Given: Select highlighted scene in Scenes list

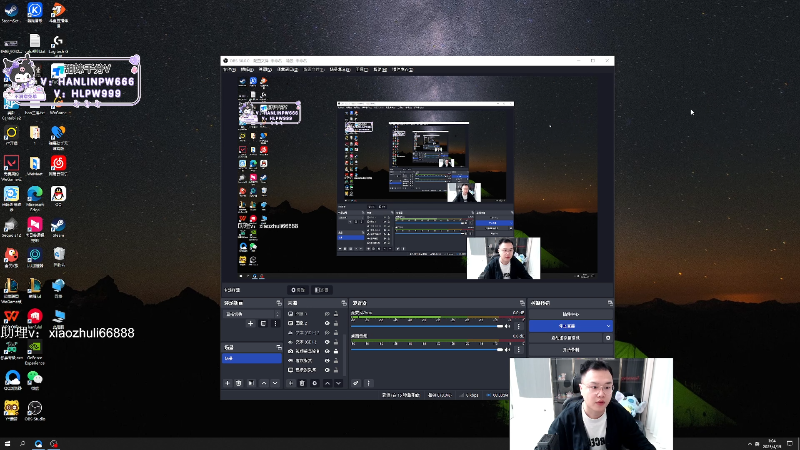Looking at the screenshot, I should pos(252,358).
